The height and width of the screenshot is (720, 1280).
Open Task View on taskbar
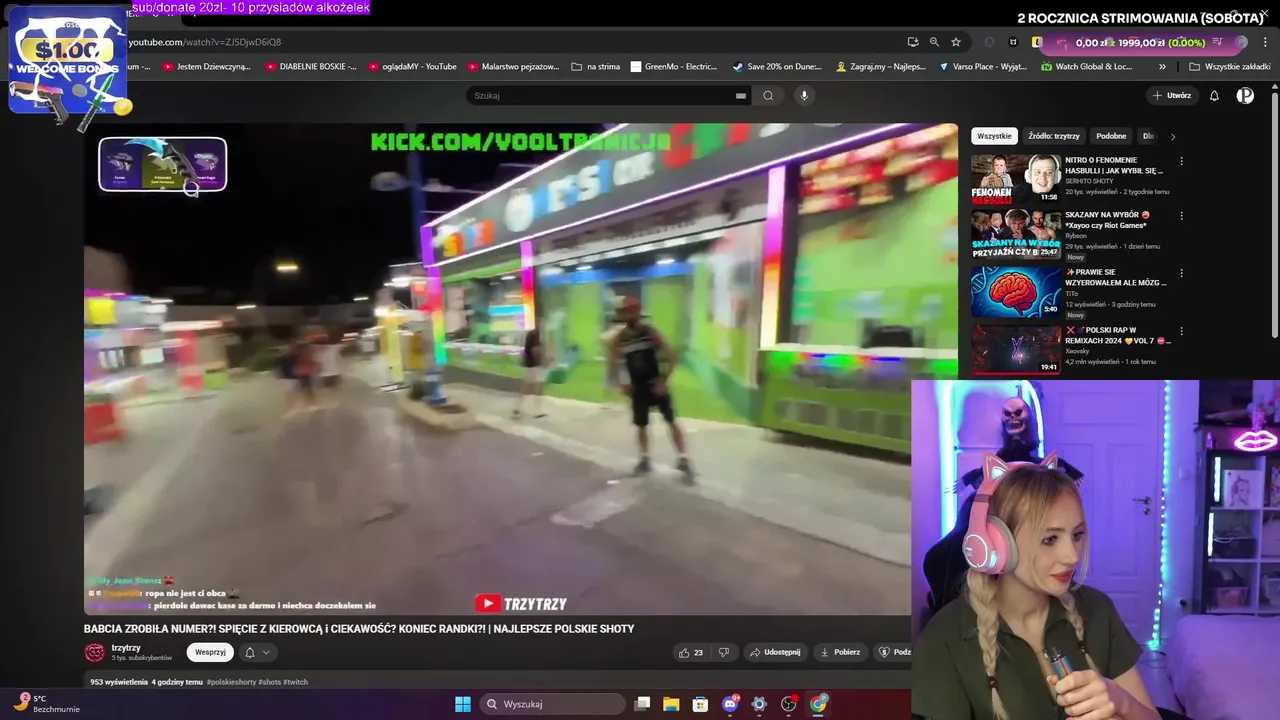click(x=642, y=704)
